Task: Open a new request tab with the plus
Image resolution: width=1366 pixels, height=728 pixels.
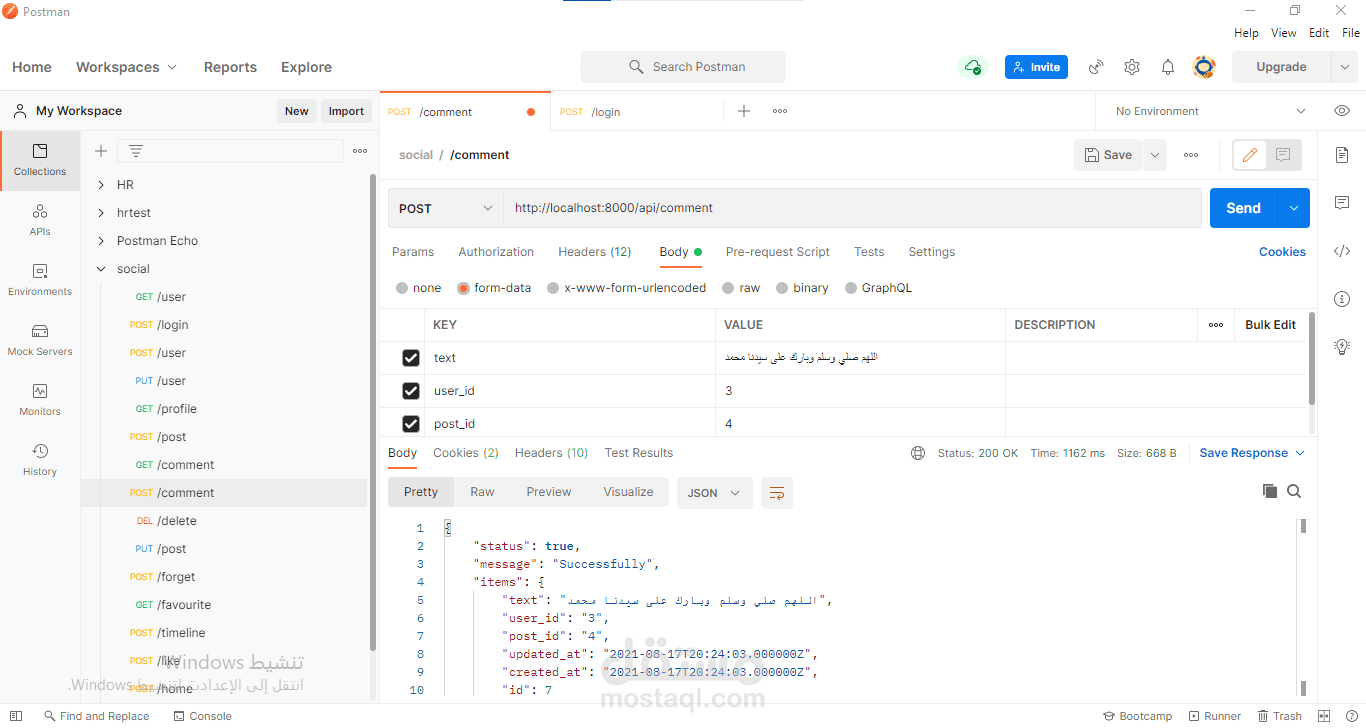Action: tap(744, 111)
